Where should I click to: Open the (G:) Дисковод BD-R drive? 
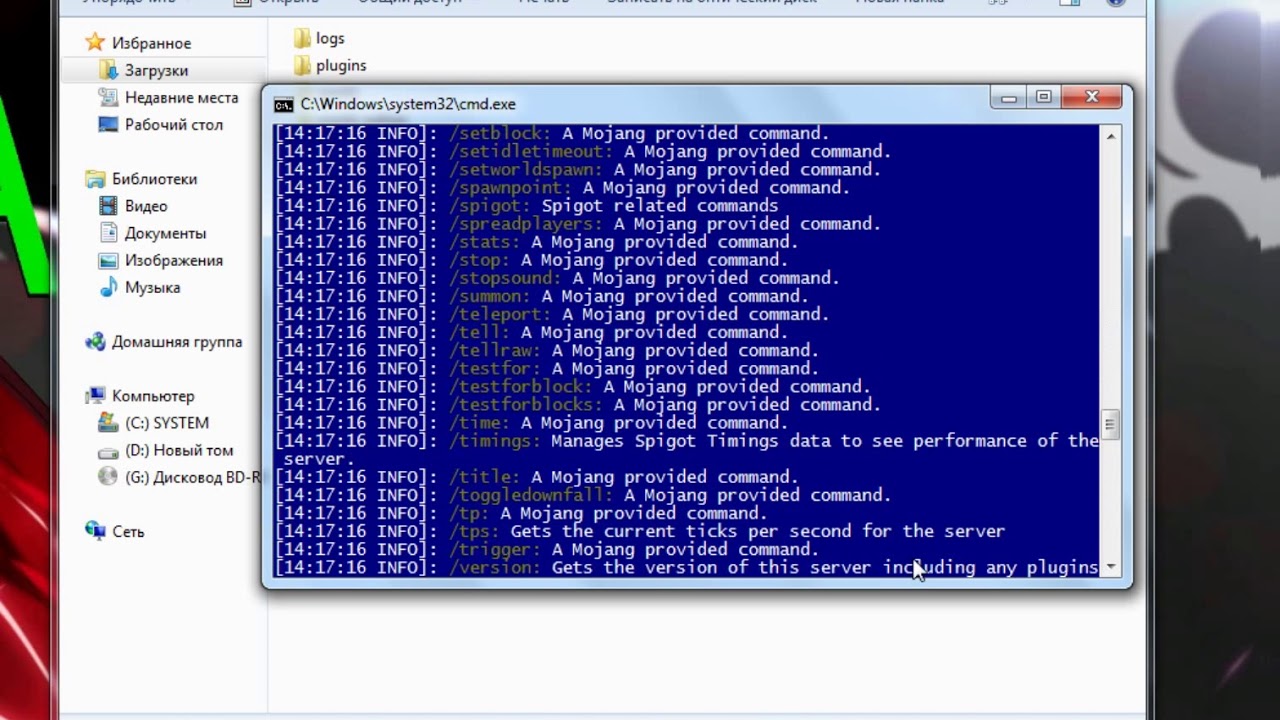click(x=192, y=476)
